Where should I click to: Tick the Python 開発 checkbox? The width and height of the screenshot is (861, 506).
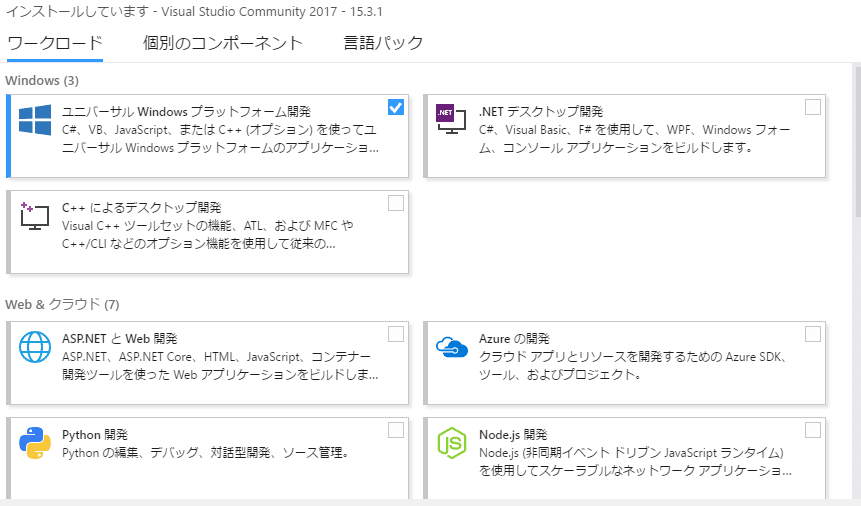click(x=395, y=430)
